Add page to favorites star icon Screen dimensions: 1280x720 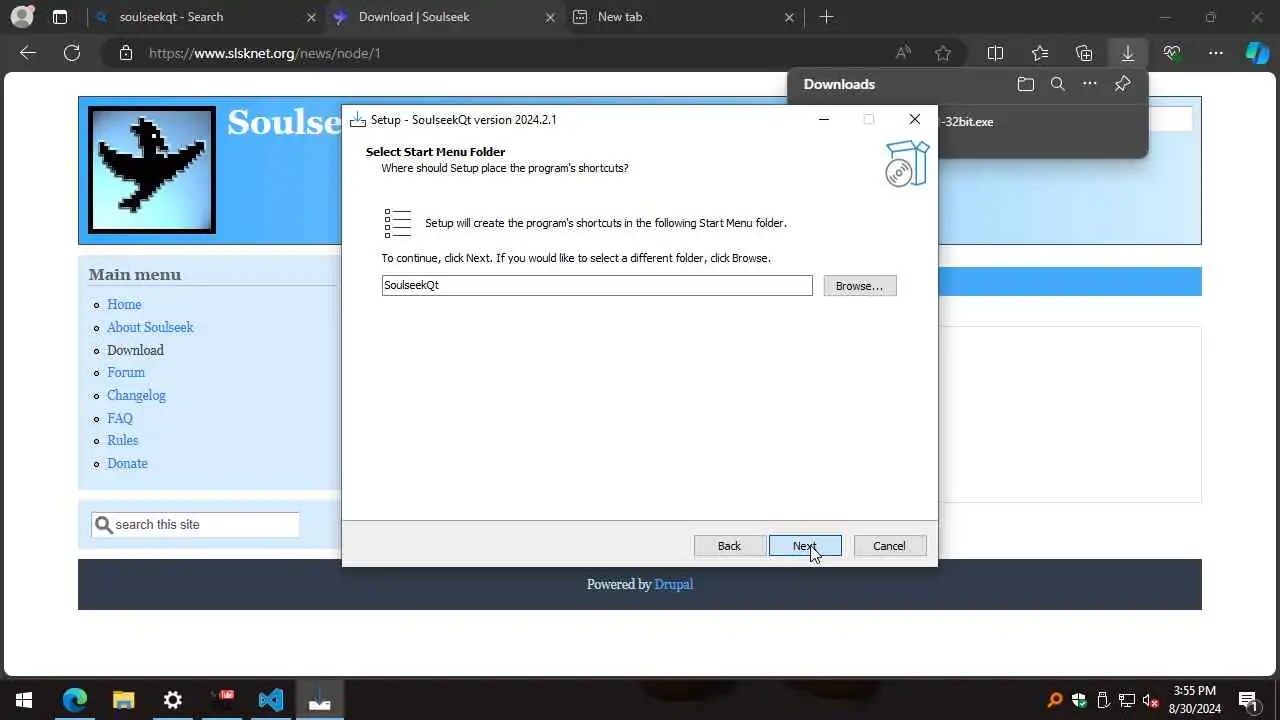942,53
